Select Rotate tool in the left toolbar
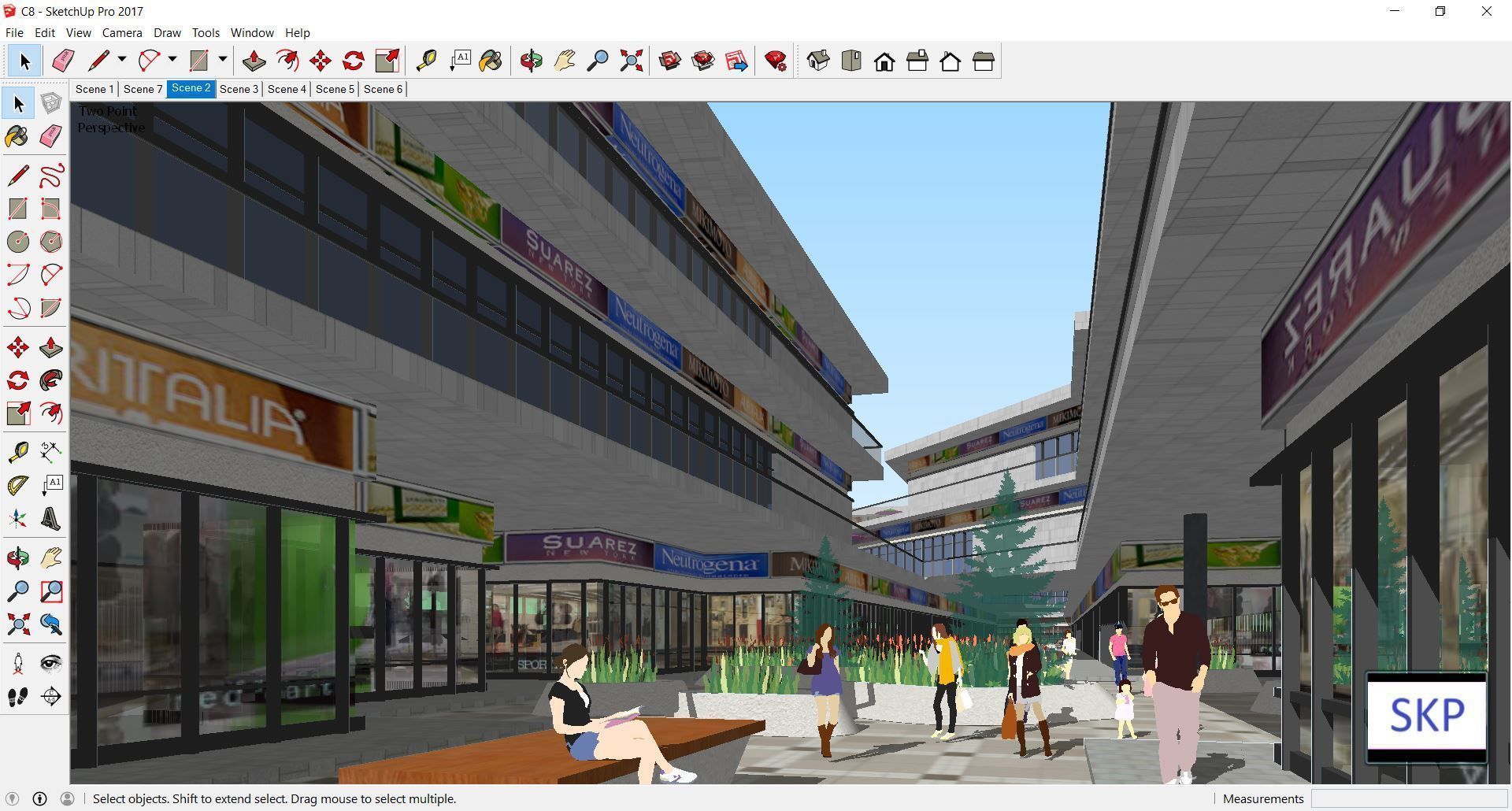Image resolution: width=1512 pixels, height=811 pixels. pos(18,381)
